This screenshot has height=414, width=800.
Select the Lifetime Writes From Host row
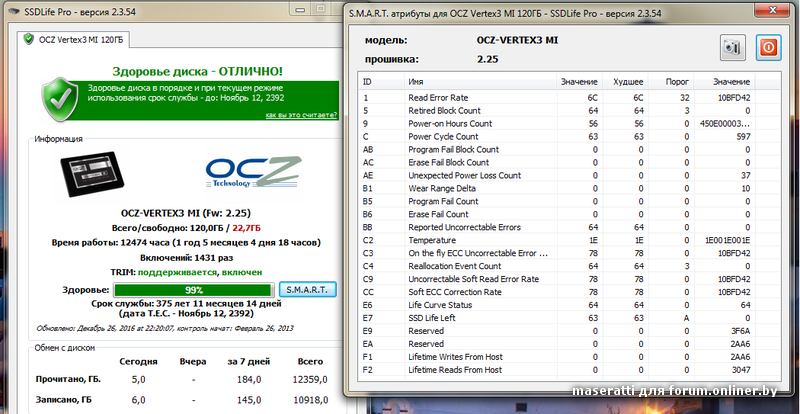pyautogui.click(x=569, y=357)
